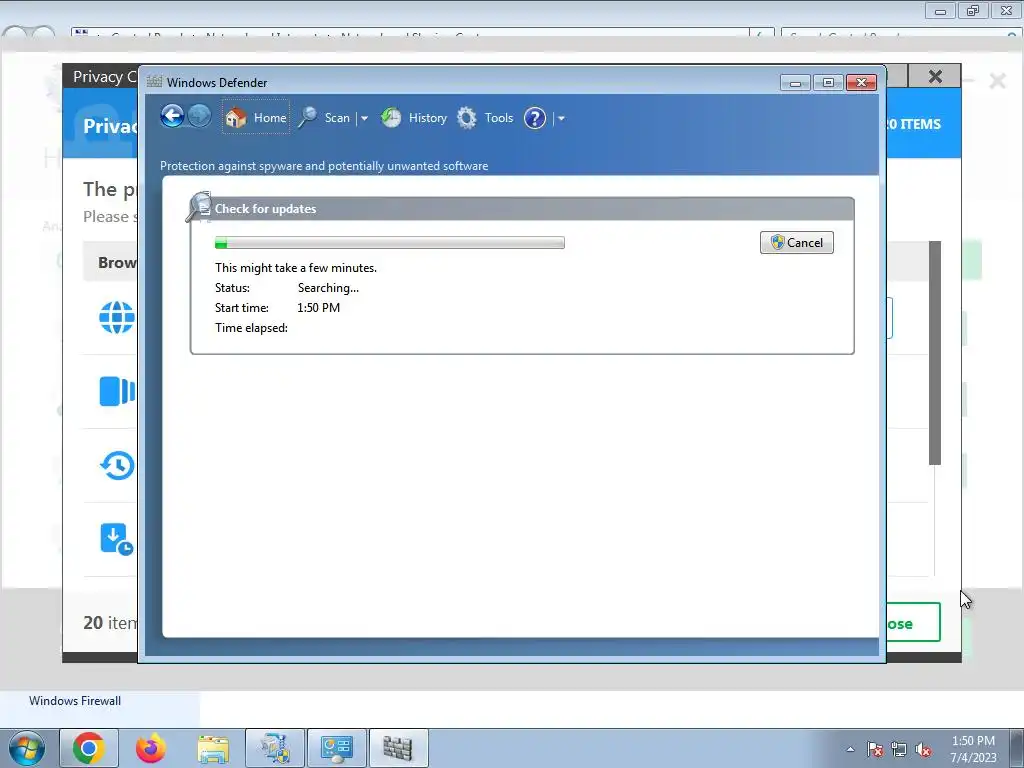Open the Windows Defender help icon

[535, 118]
